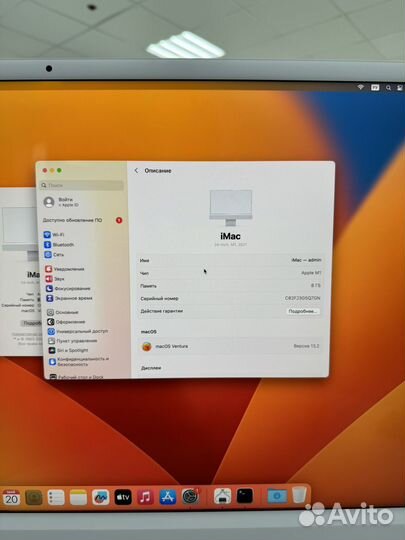The height and width of the screenshot is (540, 405).
Task: Click the Wi-Fi icon in menu bar
Action: click(x=361, y=87)
